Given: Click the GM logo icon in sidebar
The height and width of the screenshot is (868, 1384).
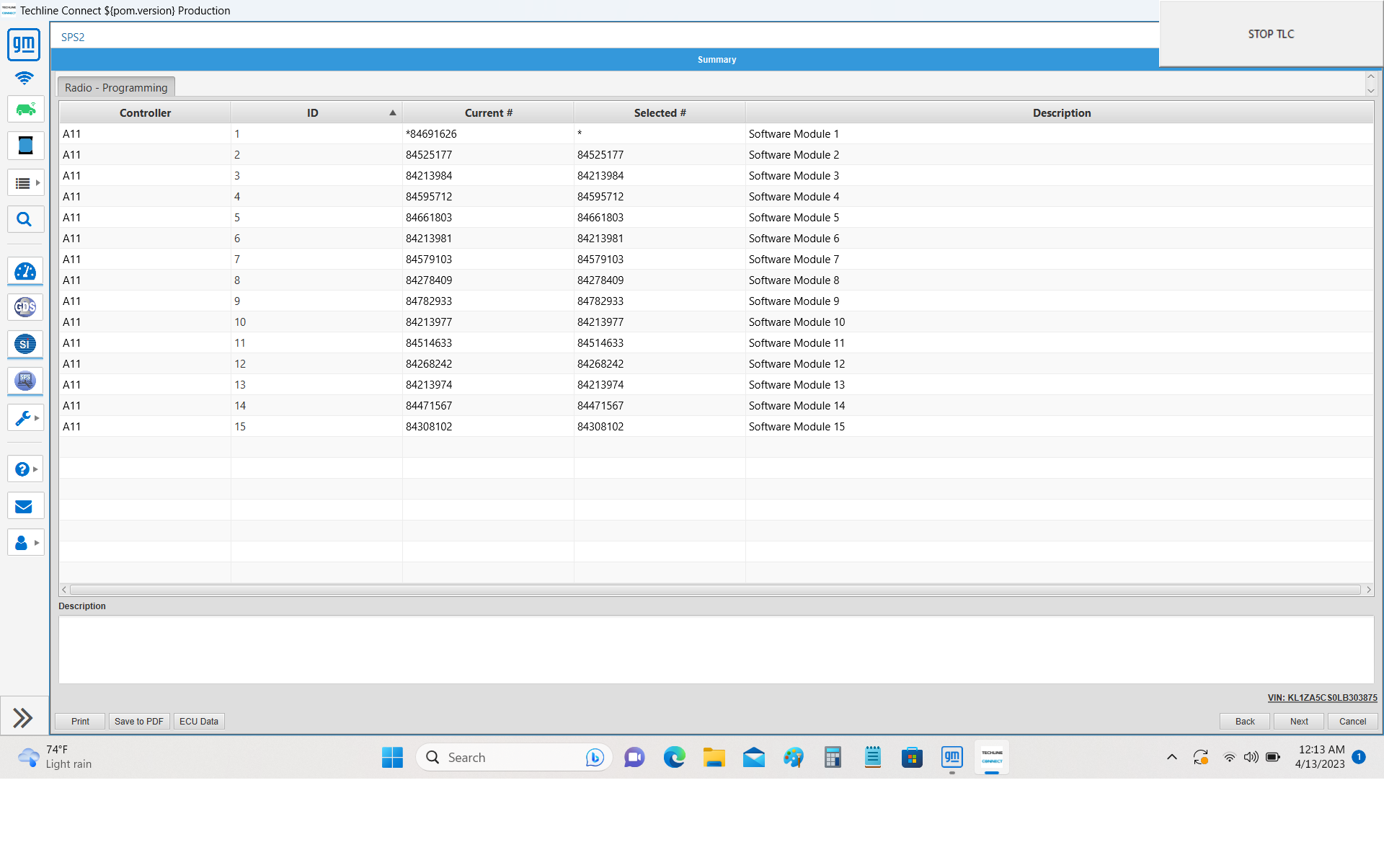Looking at the screenshot, I should [x=24, y=45].
